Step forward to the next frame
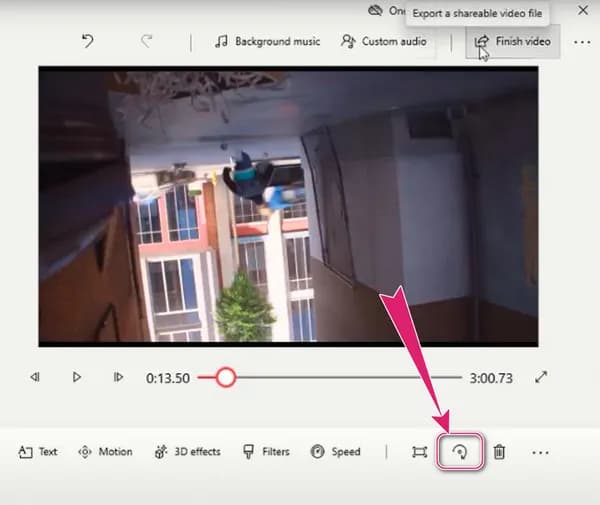The height and width of the screenshot is (505, 600). click(x=118, y=377)
